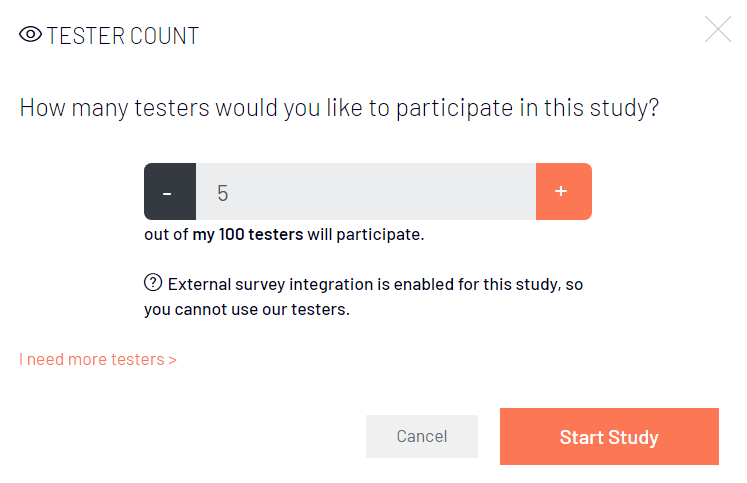Image resolution: width=747 pixels, height=483 pixels.
Task: Click the eye icon beside TESTER COUNT
Action: (30, 35)
